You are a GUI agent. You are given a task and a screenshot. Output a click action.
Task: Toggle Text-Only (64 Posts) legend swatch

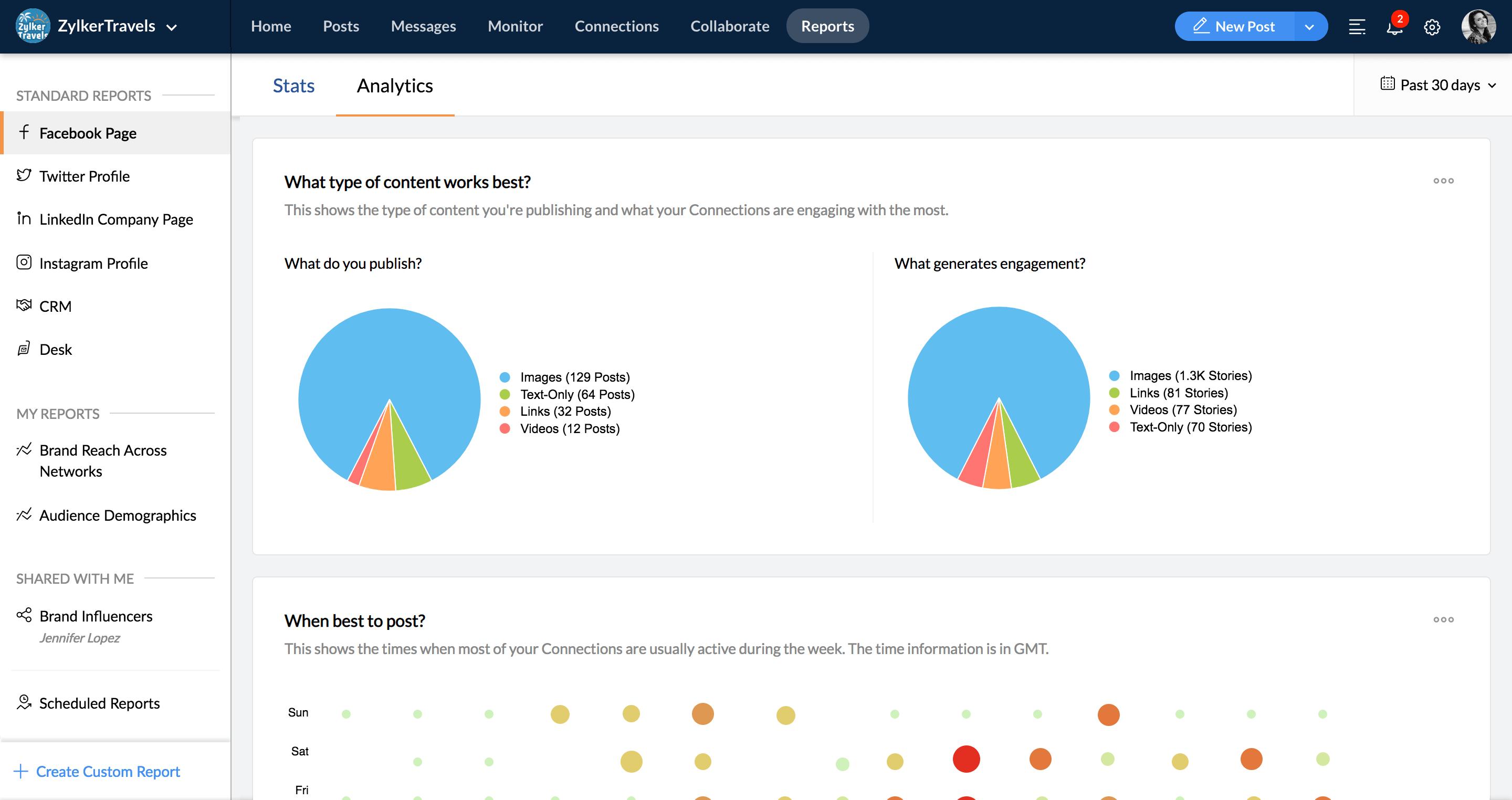505,394
